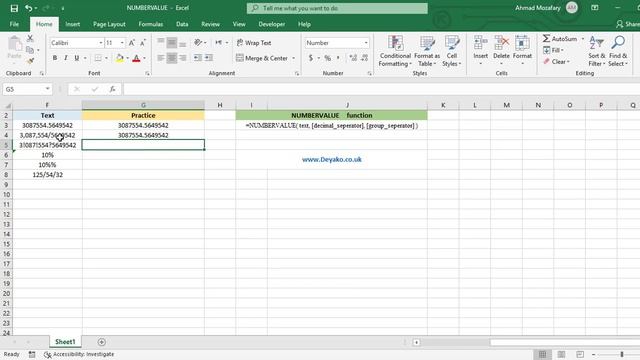640x360 pixels.
Task: Click the Share button
Action: (x=628, y=24)
